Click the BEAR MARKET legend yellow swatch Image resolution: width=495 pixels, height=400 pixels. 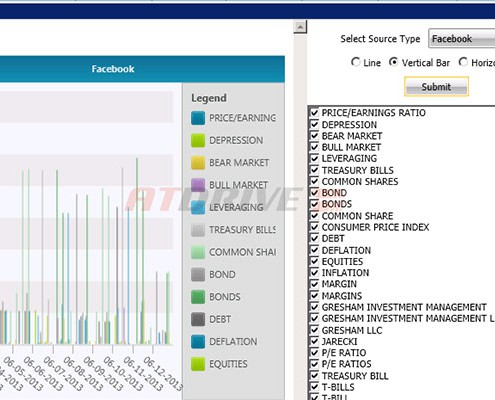pos(198,163)
